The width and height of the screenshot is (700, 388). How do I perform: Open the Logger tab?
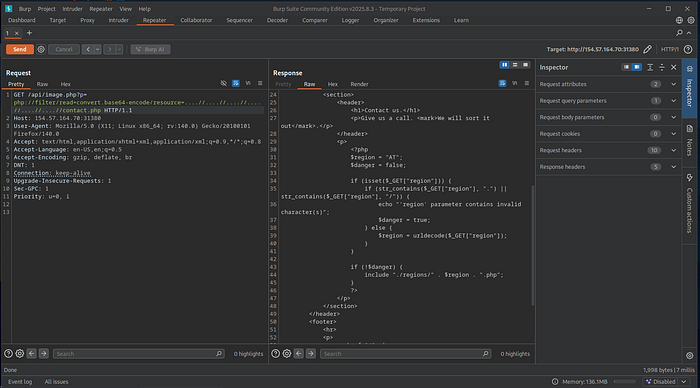tap(350, 20)
